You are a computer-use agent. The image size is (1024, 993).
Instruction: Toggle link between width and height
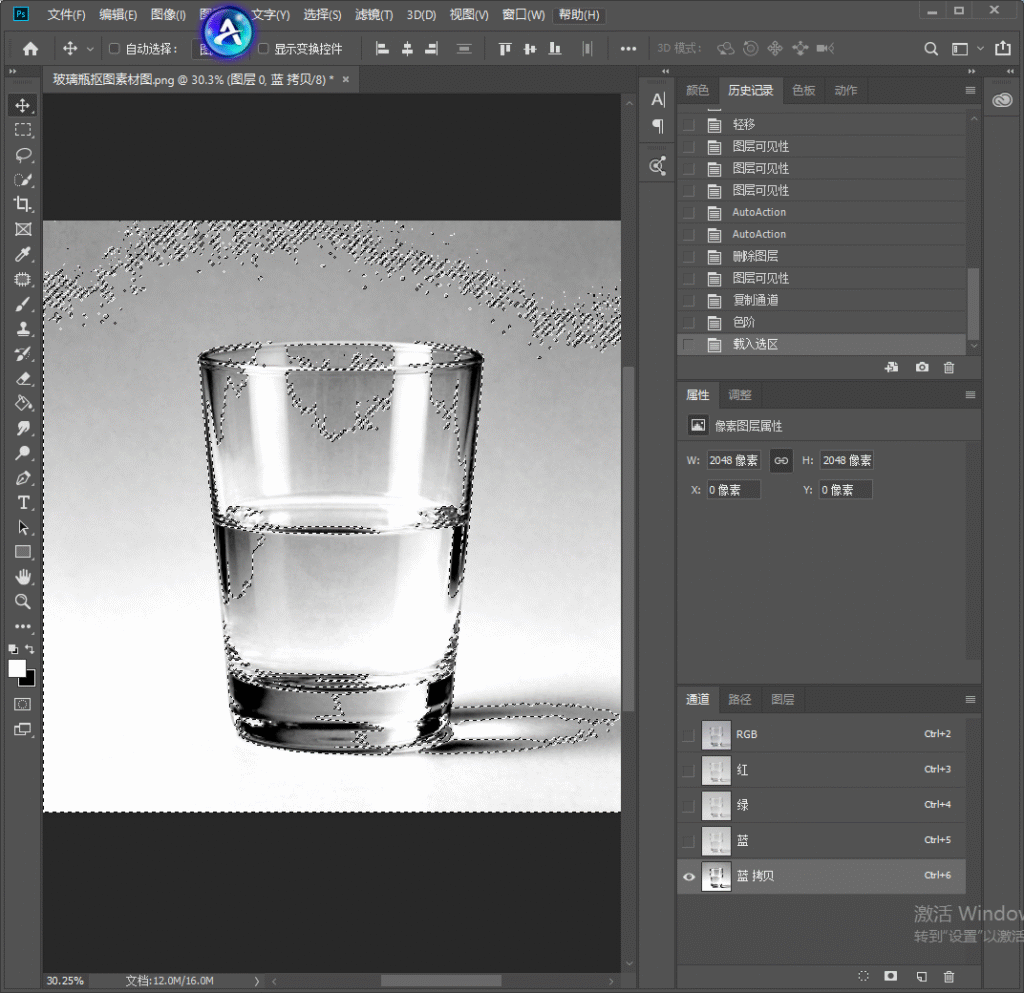(781, 460)
